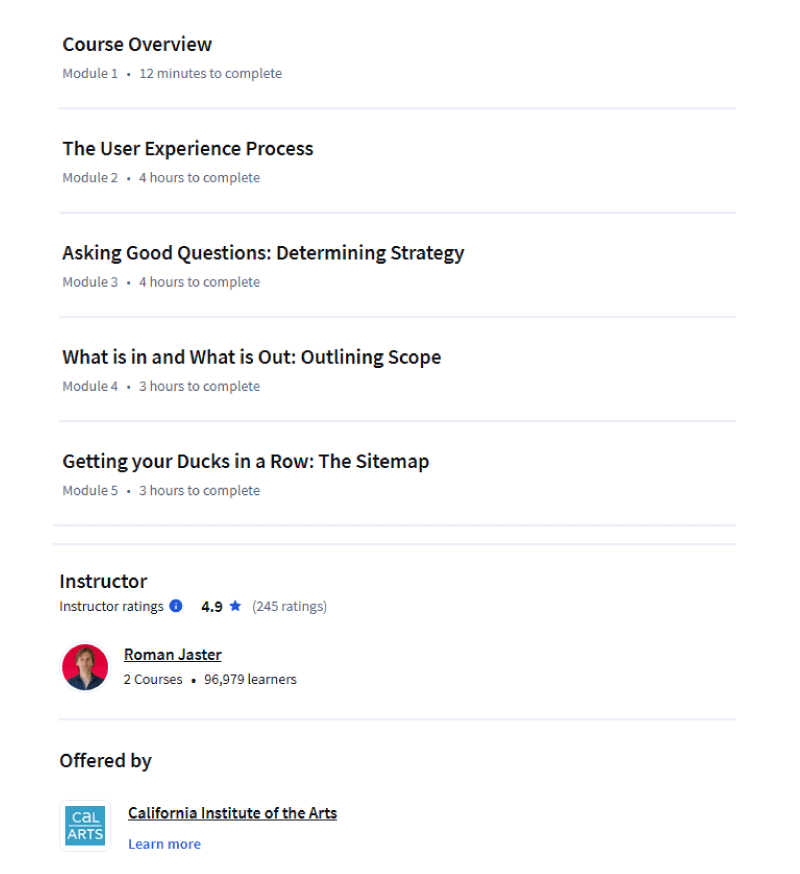Viewport: 800px width, 874px height.
Task: Click the blue star rating icon
Action: pyautogui.click(x=235, y=605)
